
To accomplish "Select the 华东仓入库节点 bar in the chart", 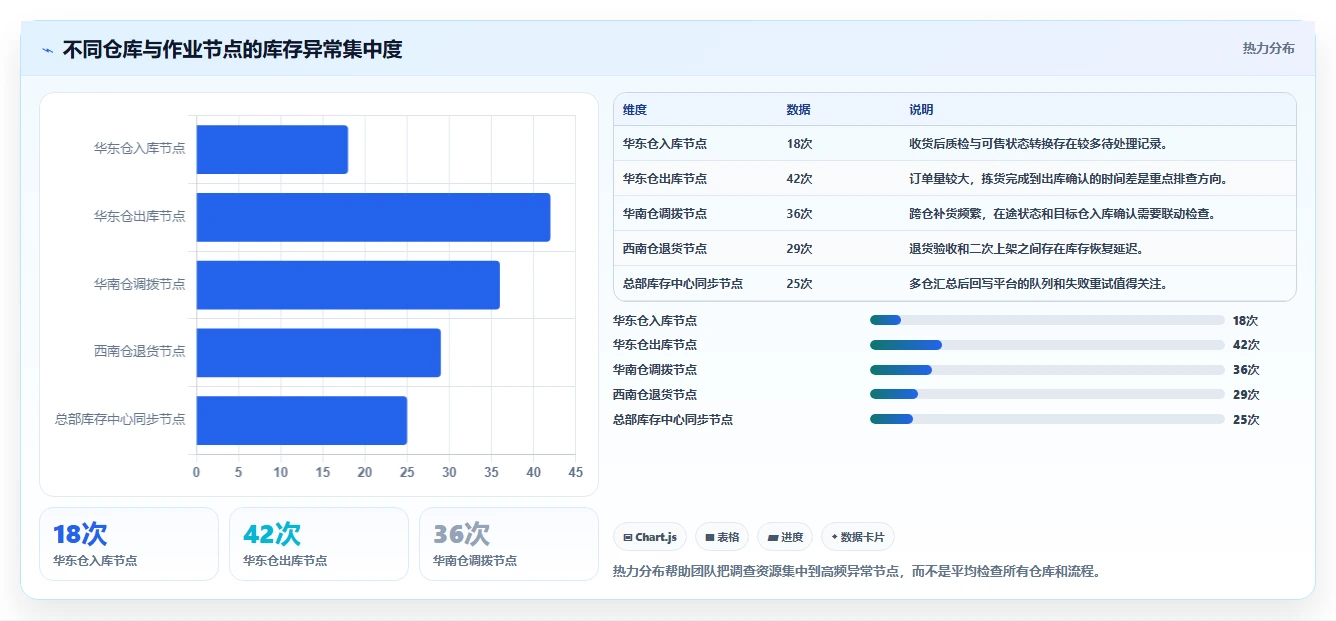I will pos(272,149).
